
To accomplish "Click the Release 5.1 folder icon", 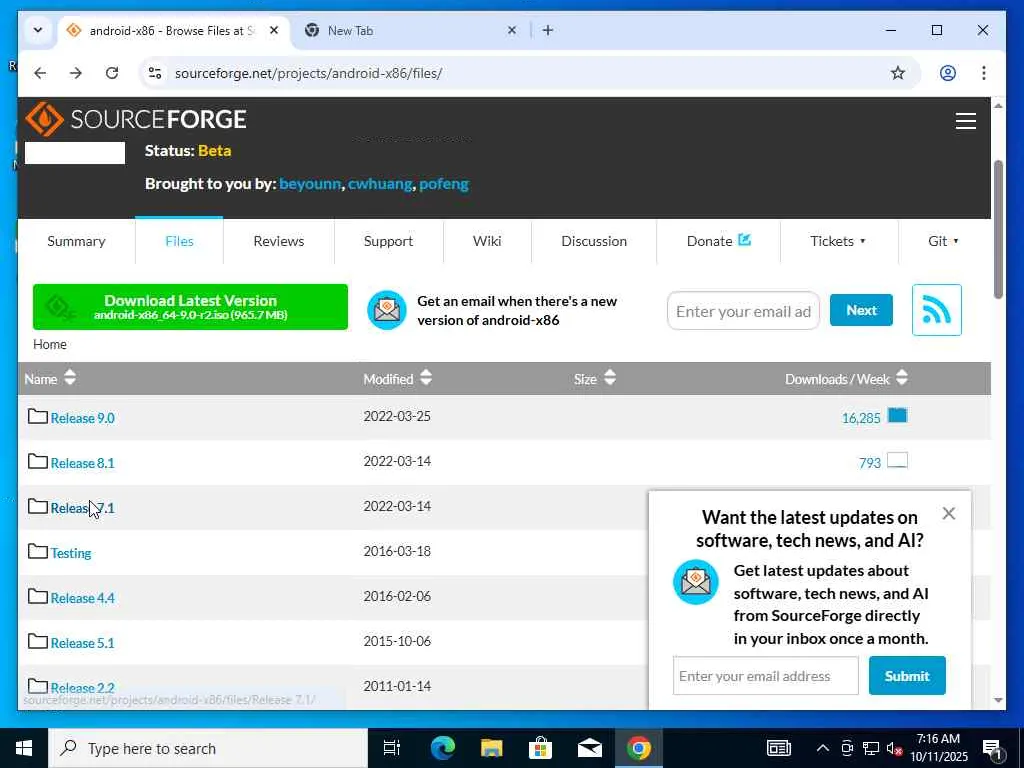I will (x=38, y=642).
